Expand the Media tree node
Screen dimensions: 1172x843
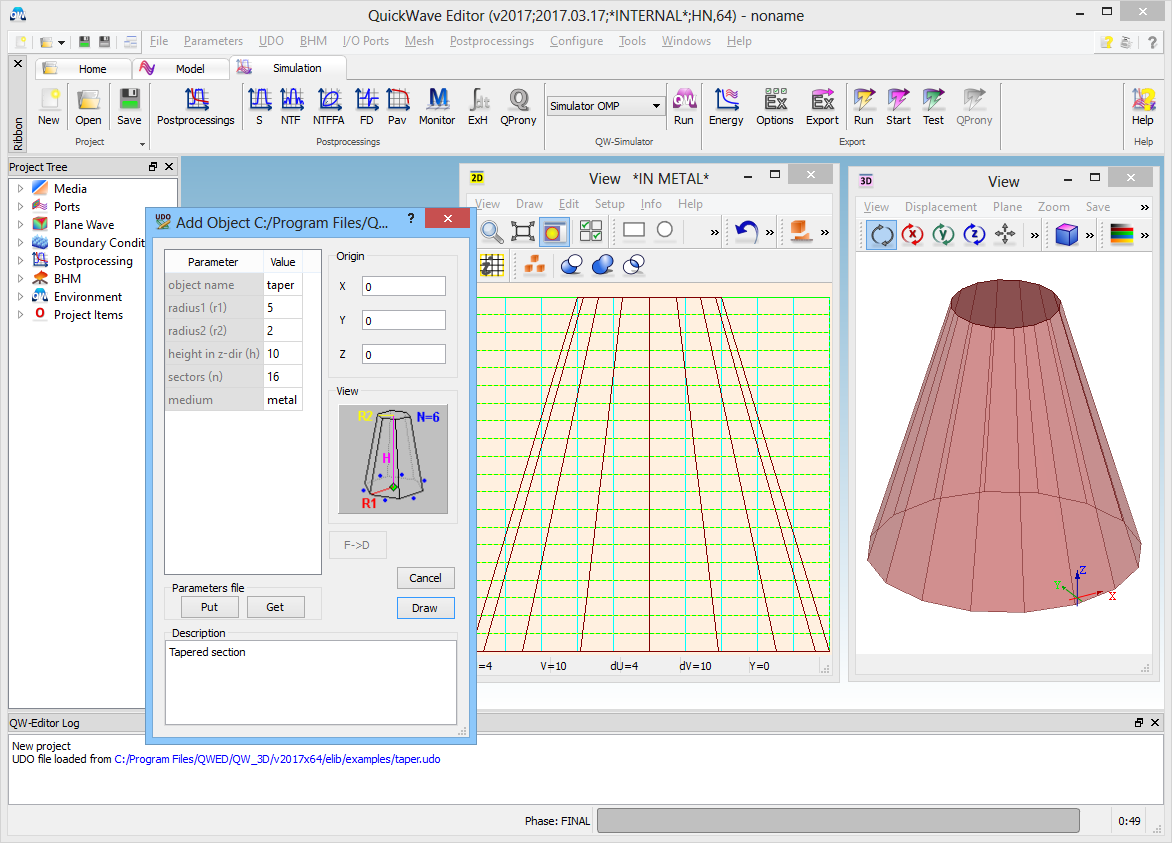coord(20,189)
